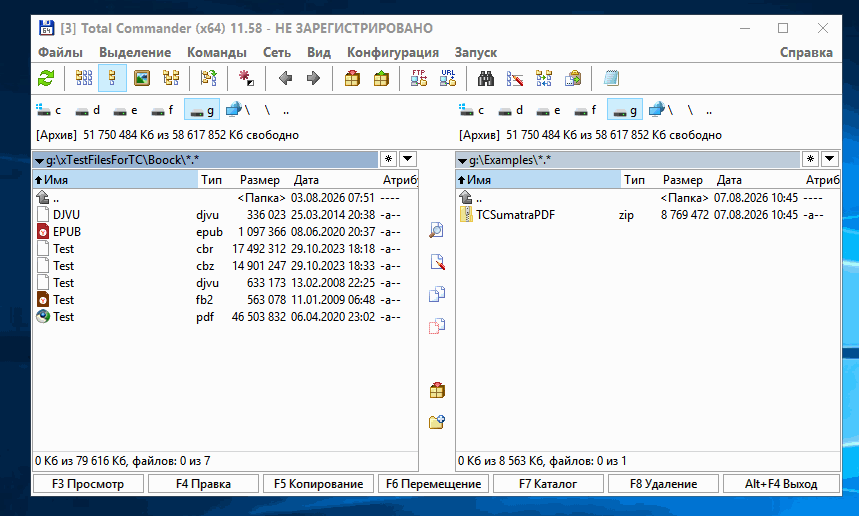The height and width of the screenshot is (516, 859).
Task: Select drive g in left panel
Action: (x=202, y=110)
